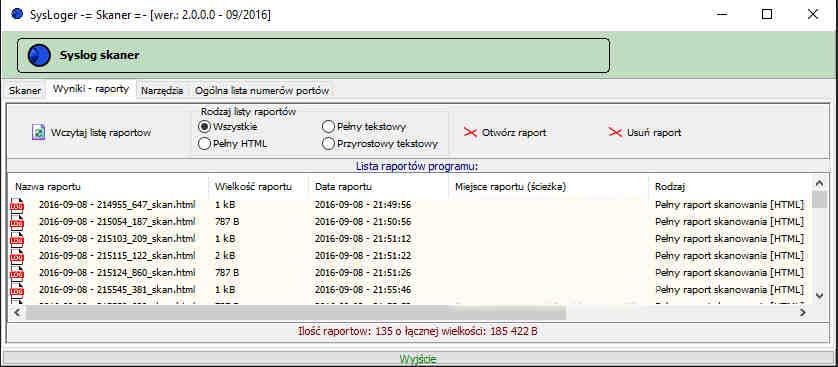Click the Syslog skaner header banner
Viewport: 838px width, 367px height.
(313, 56)
